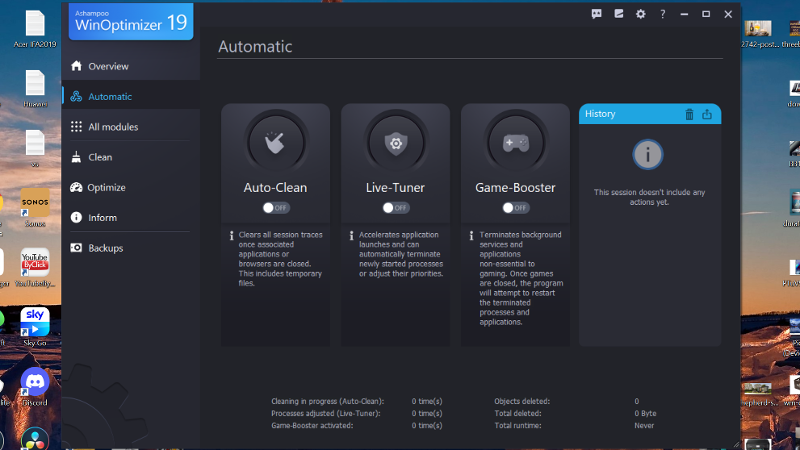Click "Objects deleted:" label
This screenshot has width=800, height=450.
[x=522, y=402]
